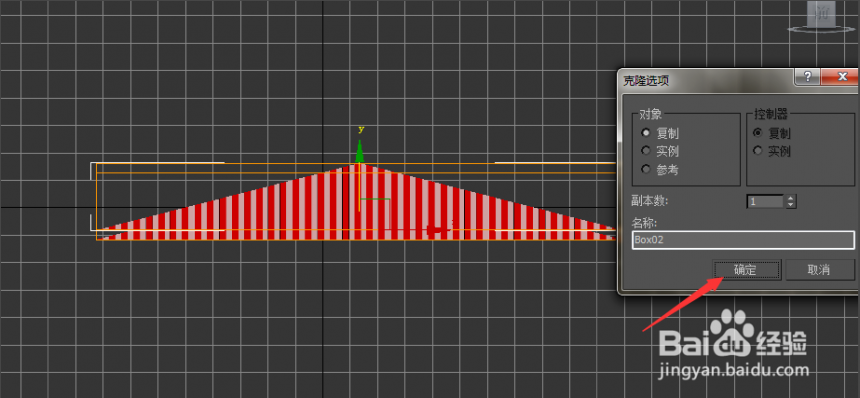Screen dimensions: 860x398
Task: Open help via the question mark button
Action: (x=807, y=77)
